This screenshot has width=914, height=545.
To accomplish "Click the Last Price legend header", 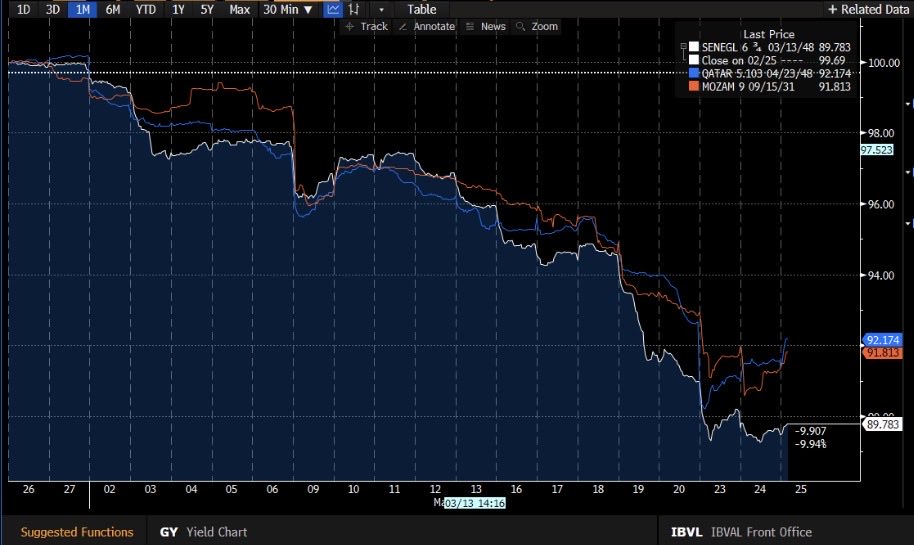I will point(769,34).
